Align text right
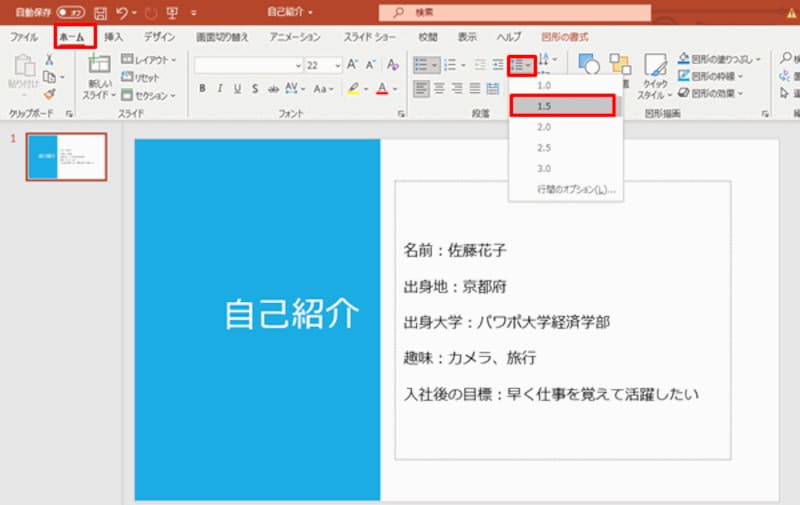 tap(457, 89)
